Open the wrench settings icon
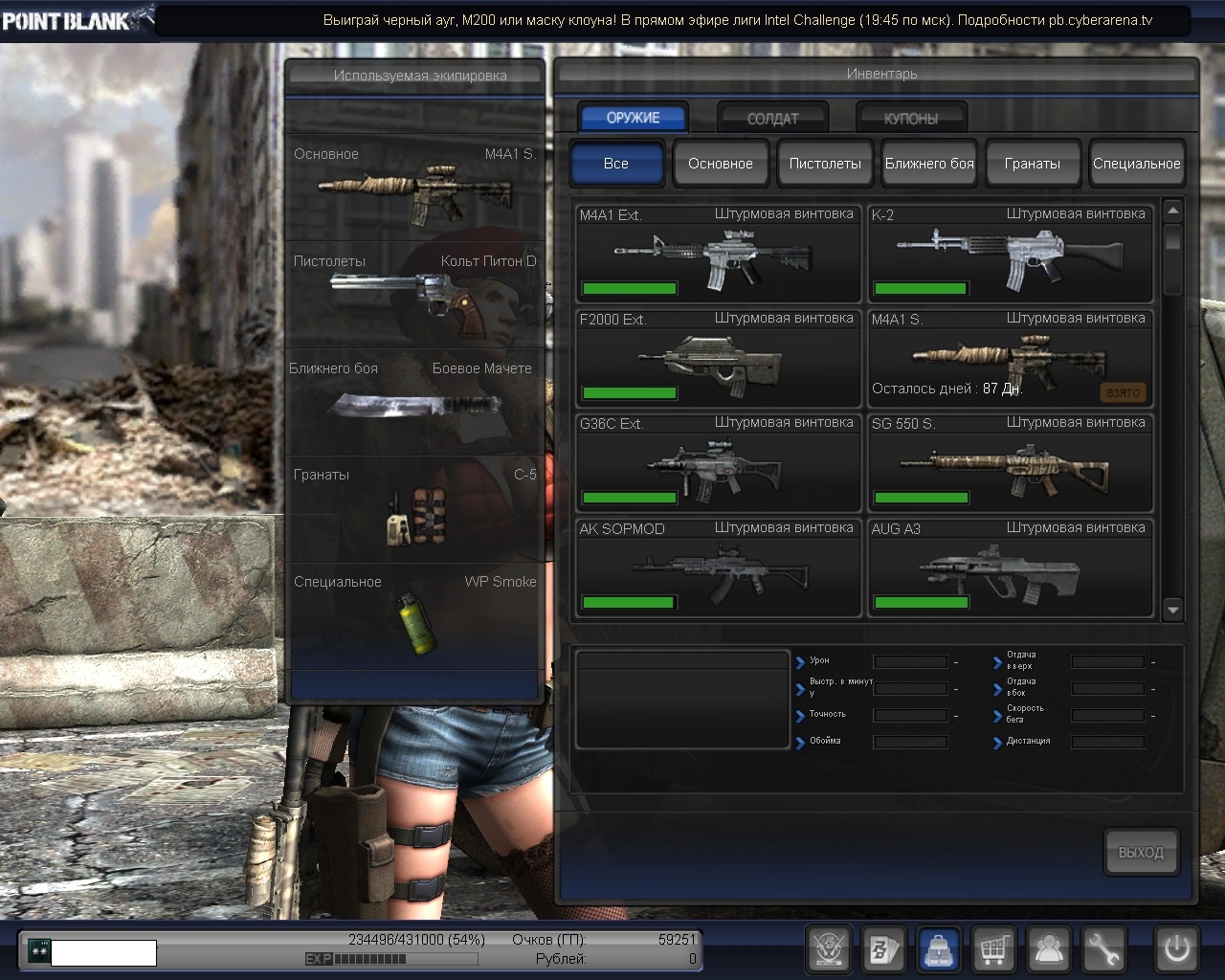 click(1103, 949)
